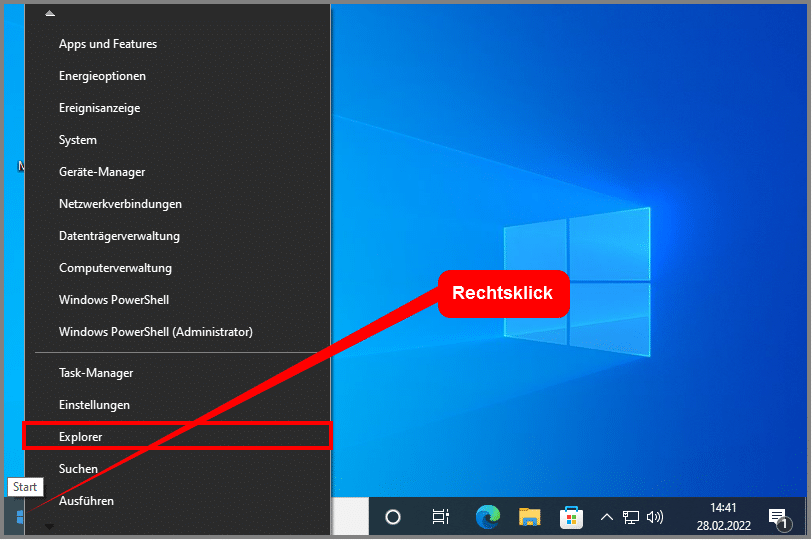Click the Windows Start button
The image size is (812, 540).
[20, 517]
